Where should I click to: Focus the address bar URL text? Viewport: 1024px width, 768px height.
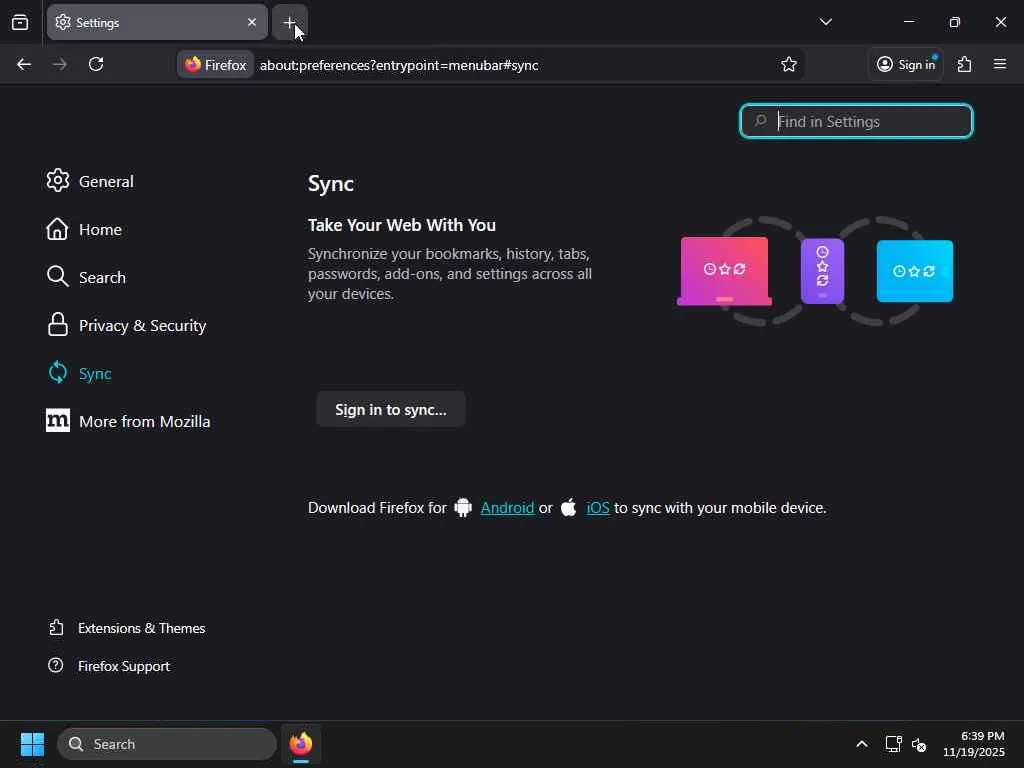click(x=399, y=65)
